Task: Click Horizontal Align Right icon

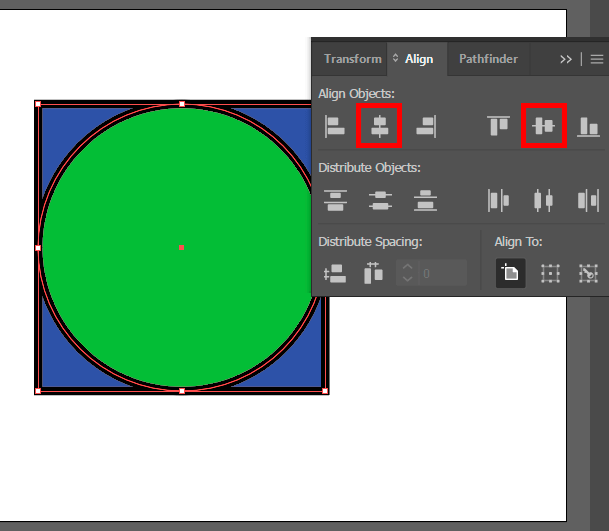Action: point(426,127)
